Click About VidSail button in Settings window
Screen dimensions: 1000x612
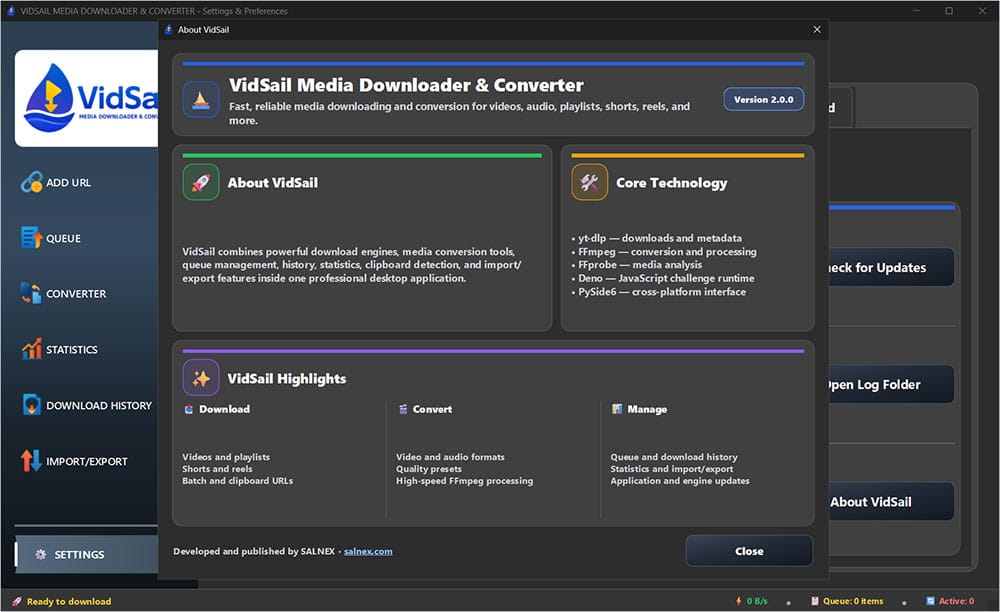point(892,502)
